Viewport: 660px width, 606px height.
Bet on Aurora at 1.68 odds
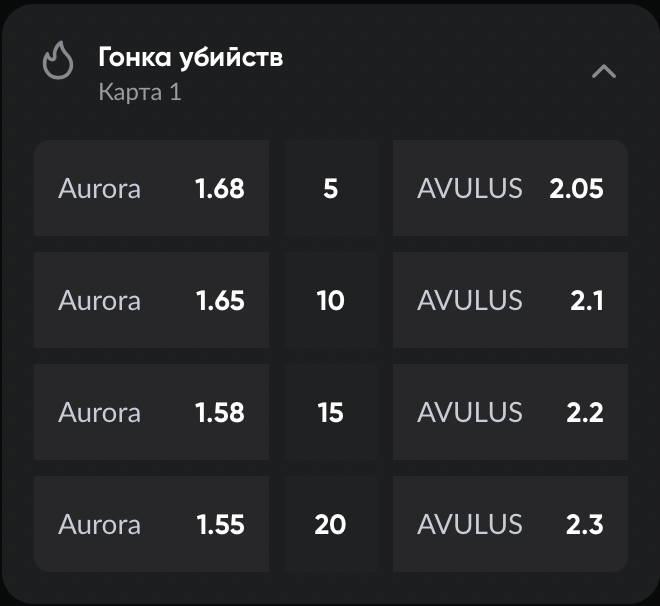(x=151, y=188)
